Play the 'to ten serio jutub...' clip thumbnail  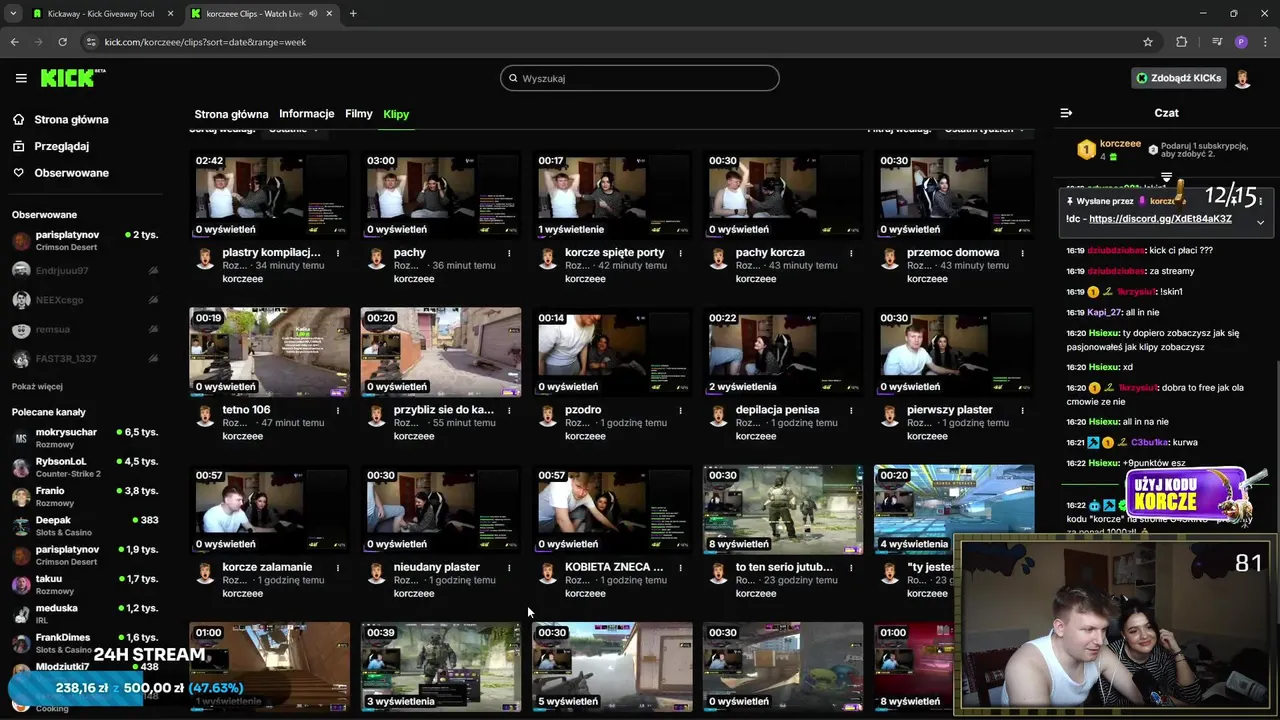pyautogui.click(x=783, y=509)
